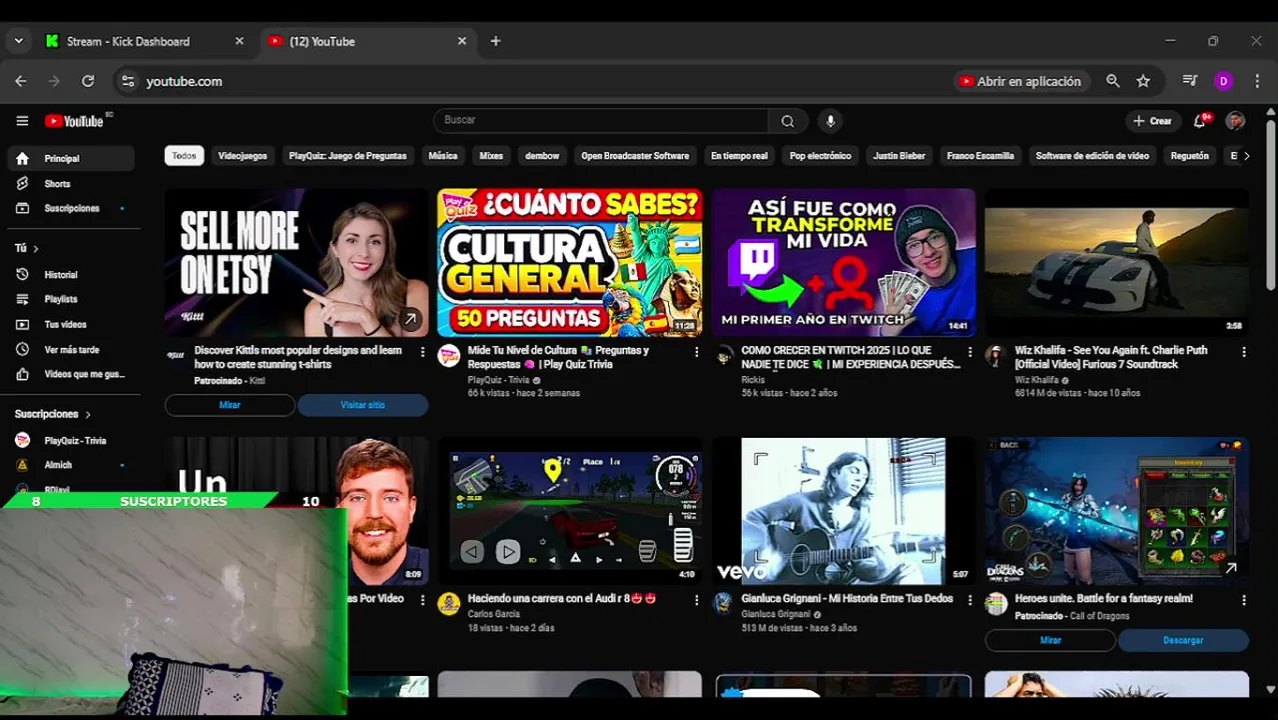The height and width of the screenshot is (720, 1278).
Task: Select the Mixes filter chip
Action: coord(491,156)
